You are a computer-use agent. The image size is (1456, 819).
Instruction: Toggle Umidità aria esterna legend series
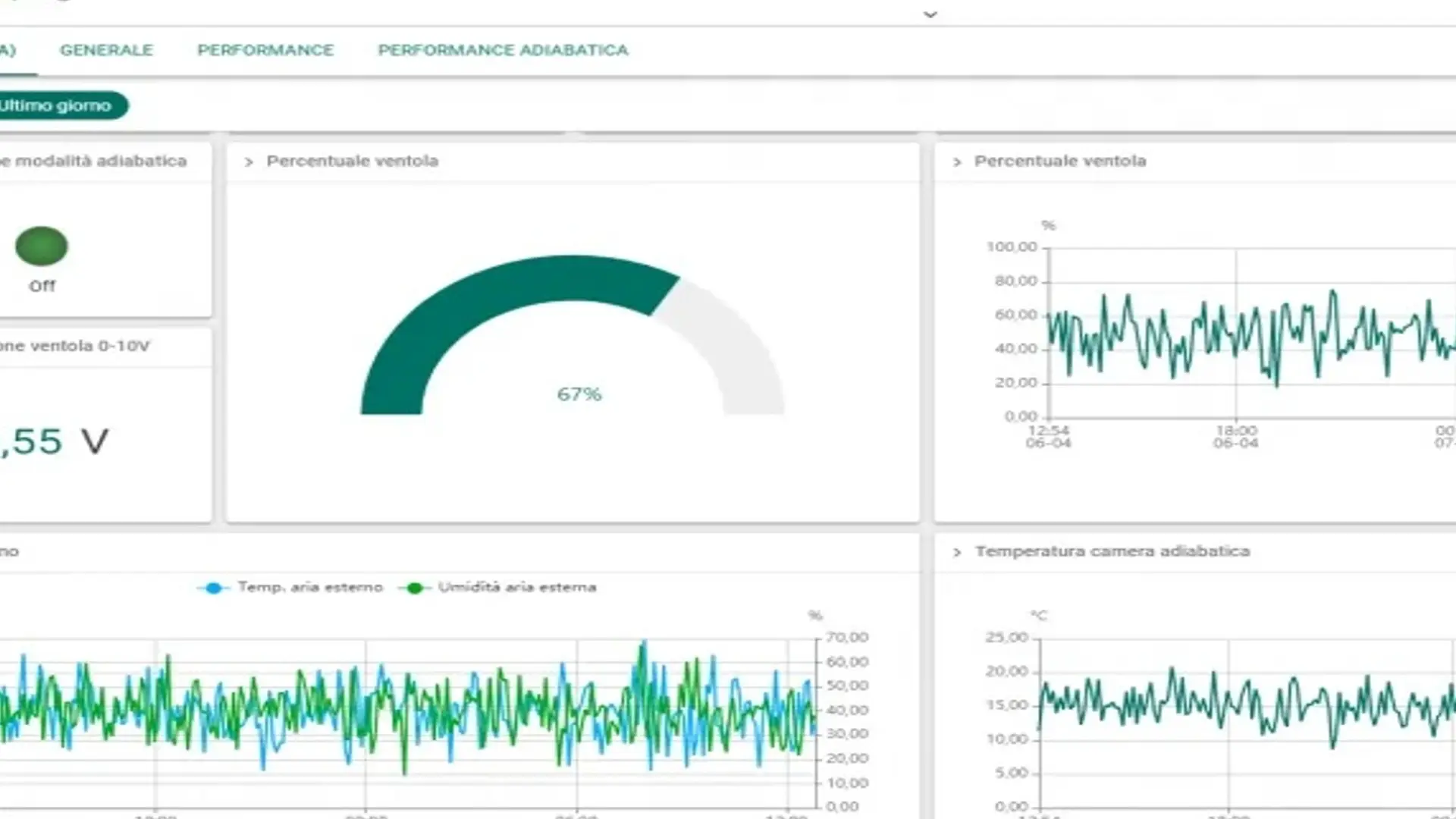click(x=517, y=587)
